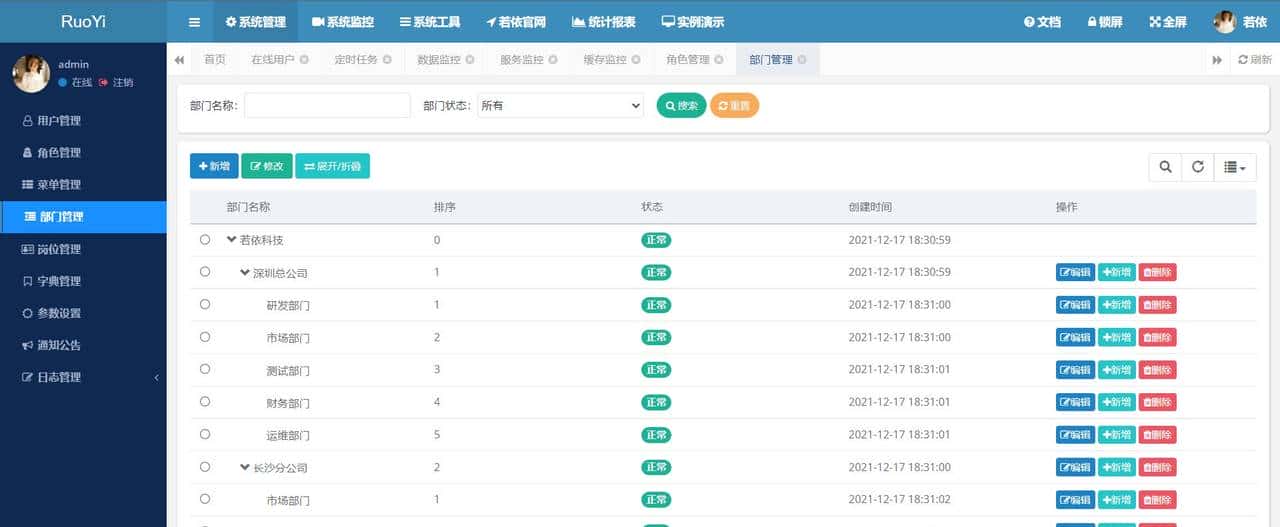1280x527 pixels.
Task: Click the 刷新 refresh tab button
Action: pyautogui.click(x=1254, y=60)
